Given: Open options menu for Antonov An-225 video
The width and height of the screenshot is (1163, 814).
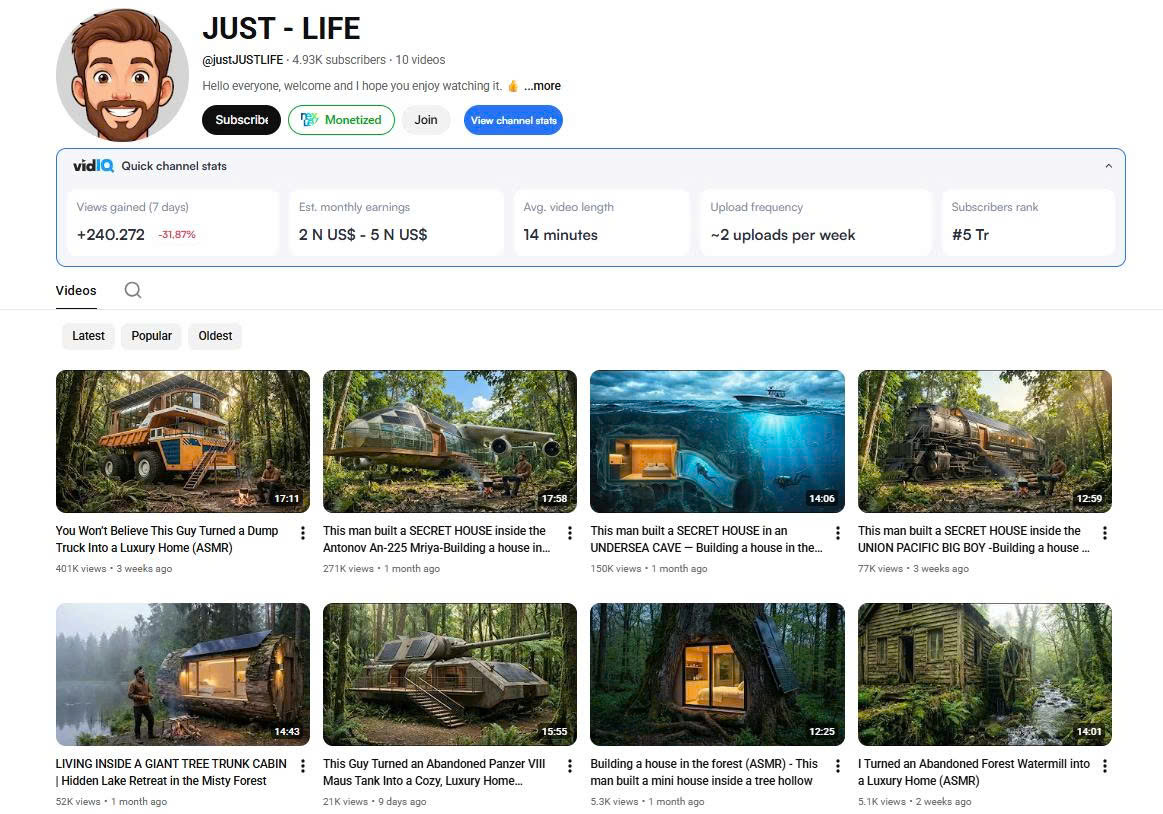Looking at the screenshot, I should (x=570, y=533).
